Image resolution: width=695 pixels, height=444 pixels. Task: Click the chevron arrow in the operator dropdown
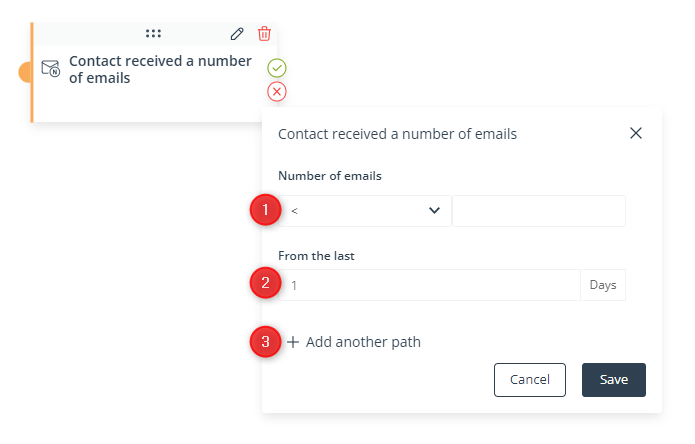tap(434, 210)
